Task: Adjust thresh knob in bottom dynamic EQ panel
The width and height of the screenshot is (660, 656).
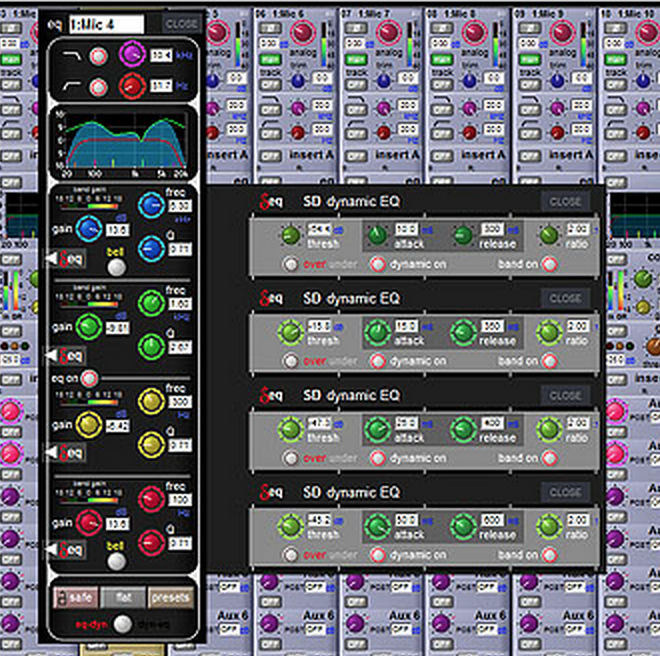Action: point(291,526)
